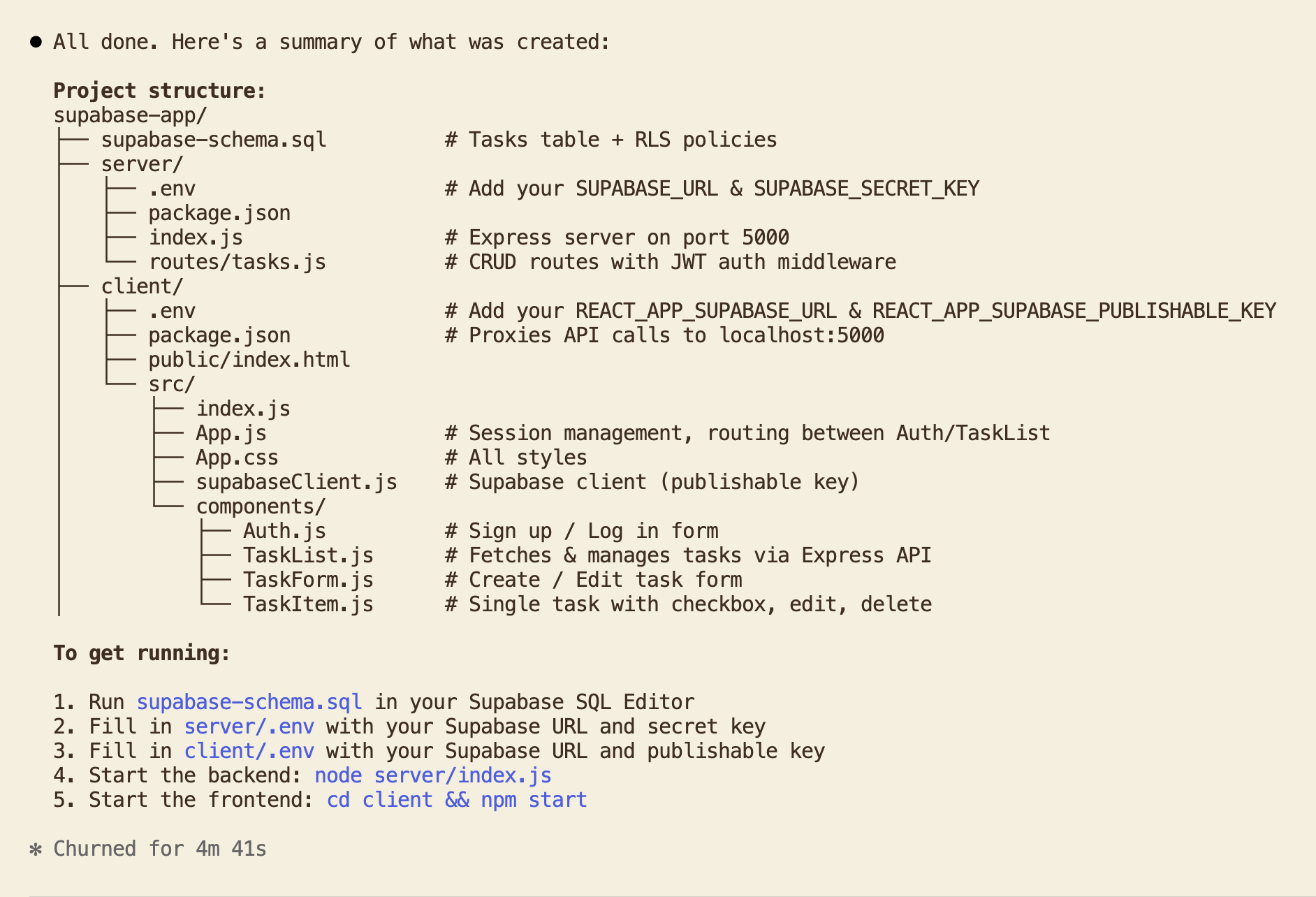Click the "cd client && npm start" command

point(456,800)
